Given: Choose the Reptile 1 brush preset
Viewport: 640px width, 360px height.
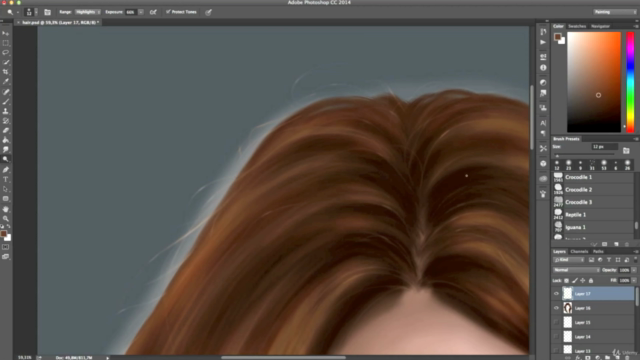Looking at the screenshot, I should click(593, 215).
